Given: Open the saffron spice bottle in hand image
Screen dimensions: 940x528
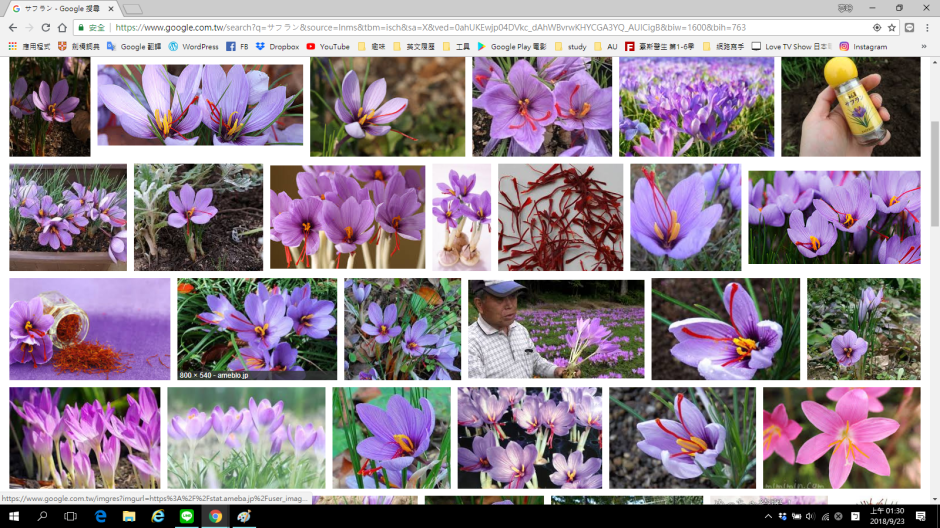Looking at the screenshot, I should click(850, 106).
